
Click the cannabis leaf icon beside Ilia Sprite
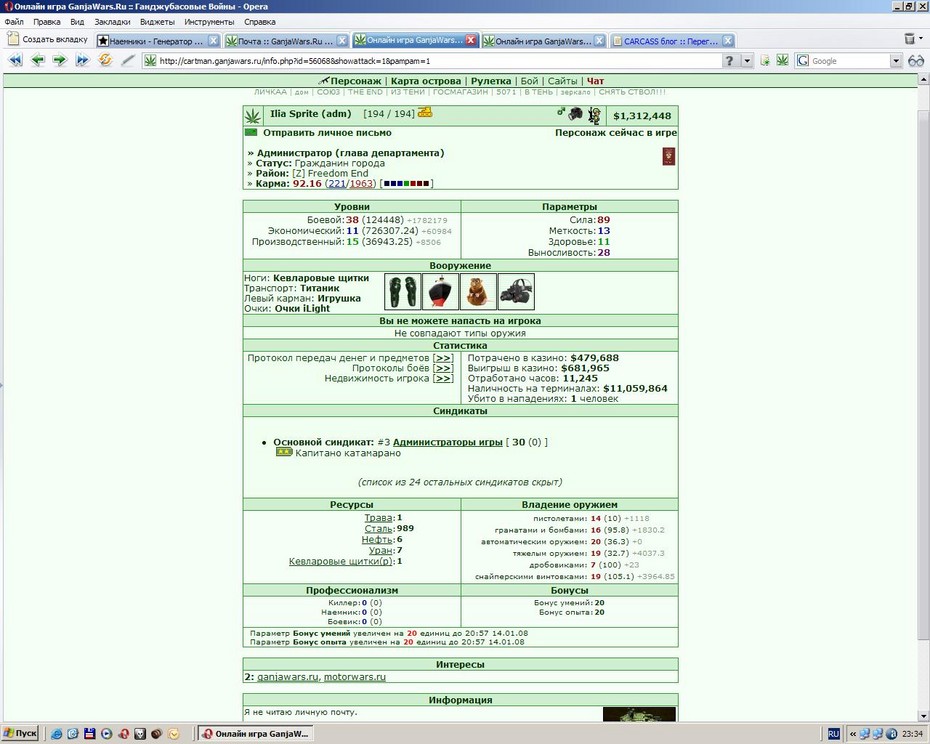click(x=253, y=115)
